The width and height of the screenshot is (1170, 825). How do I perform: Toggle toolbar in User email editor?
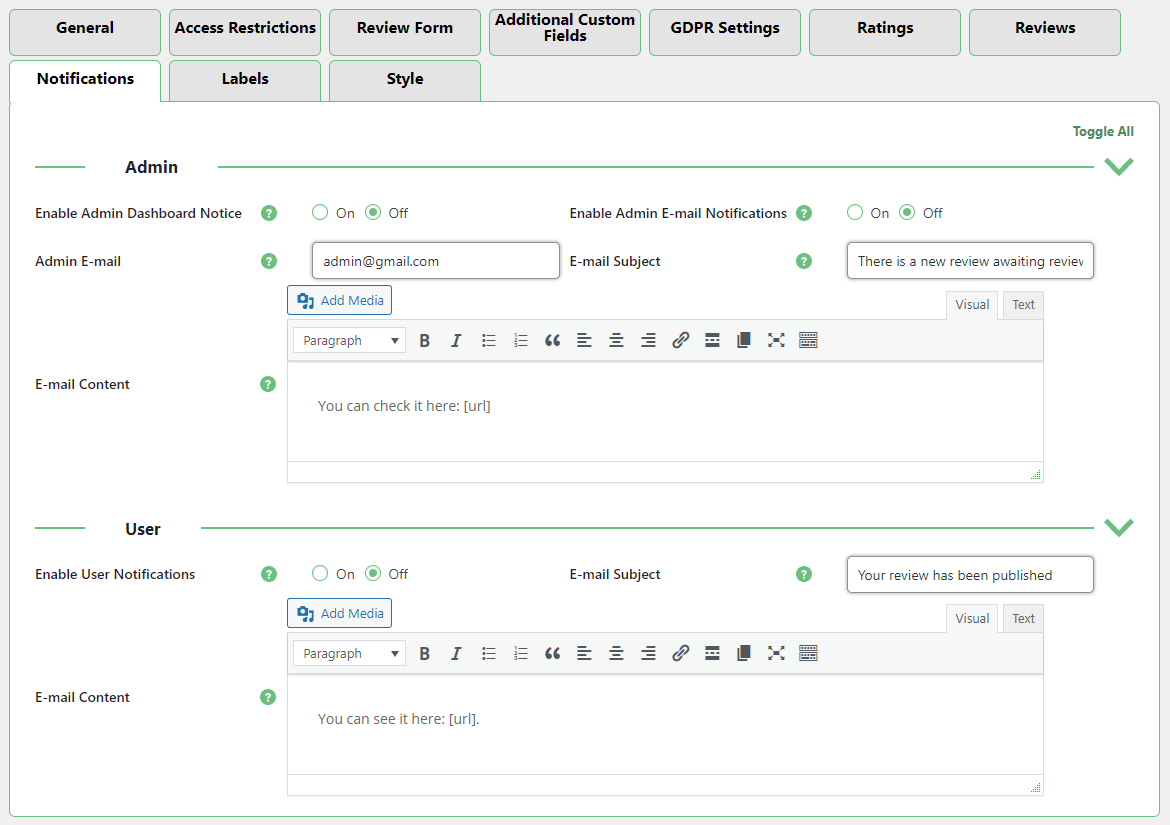point(808,653)
